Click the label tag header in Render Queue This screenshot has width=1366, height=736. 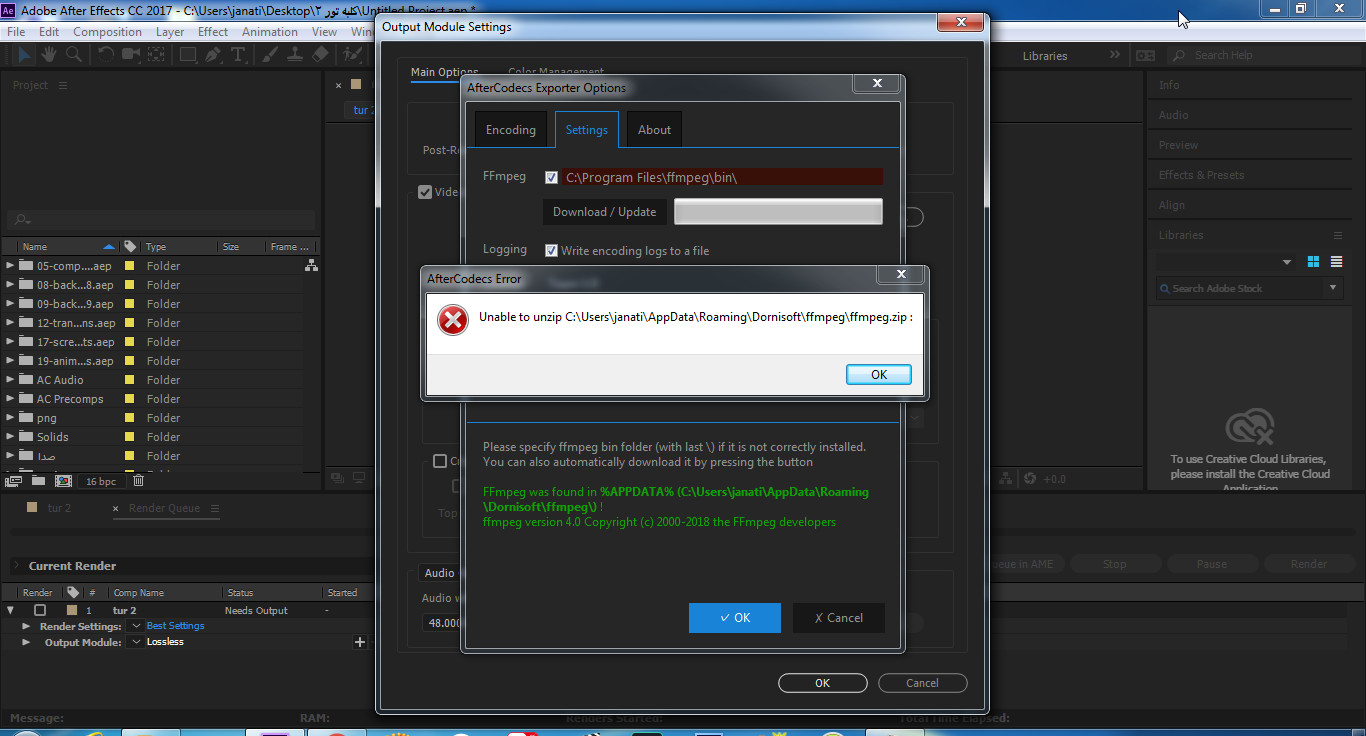coord(73,592)
